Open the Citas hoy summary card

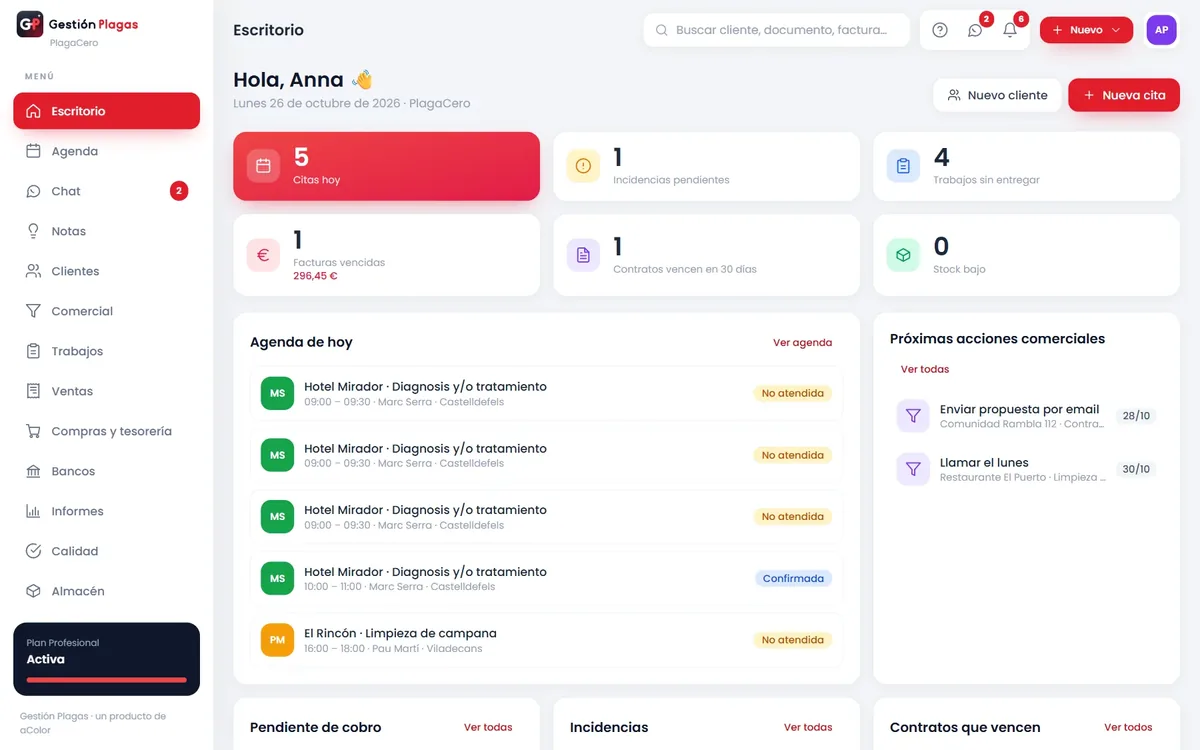point(386,166)
